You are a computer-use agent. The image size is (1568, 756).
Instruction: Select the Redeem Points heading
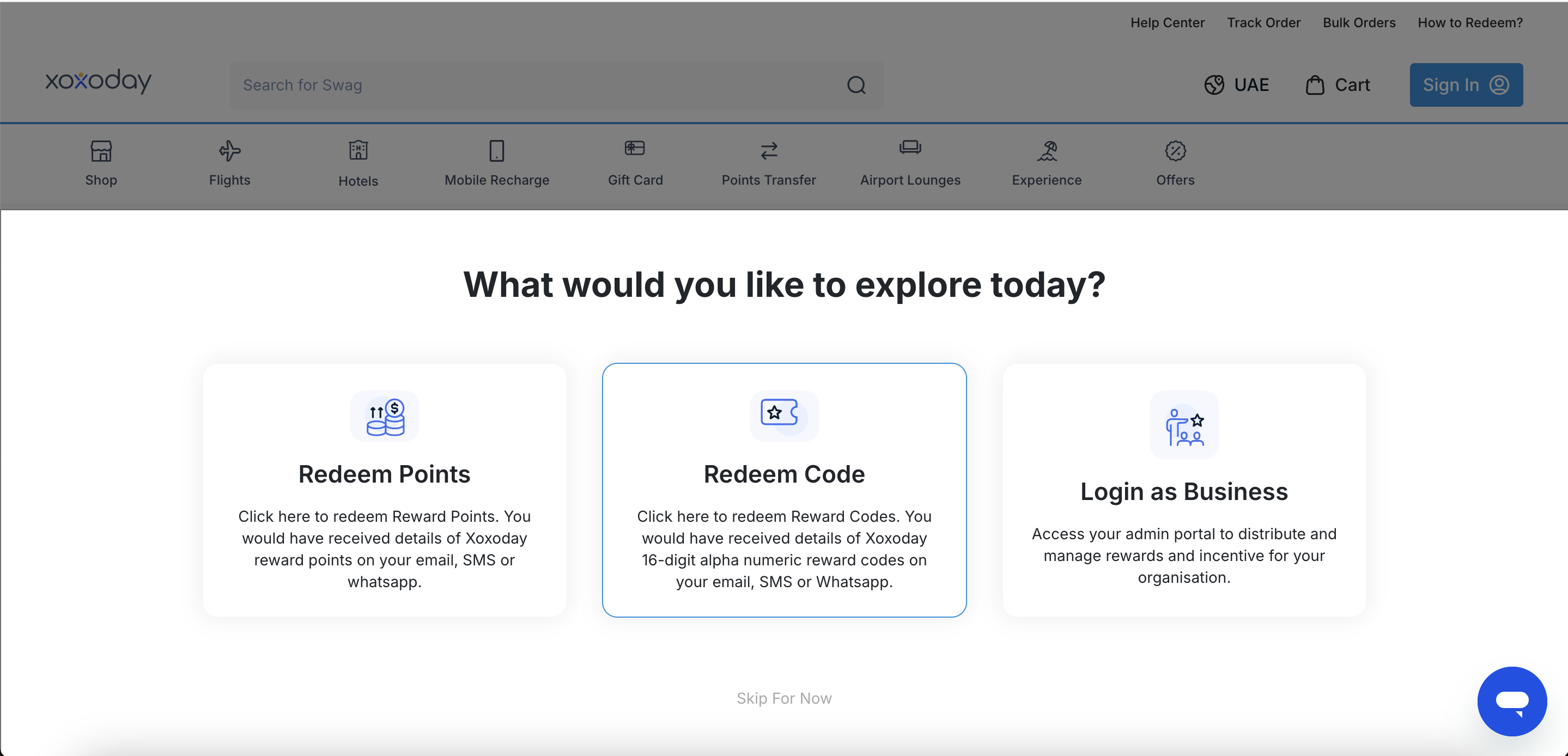pyautogui.click(x=384, y=474)
